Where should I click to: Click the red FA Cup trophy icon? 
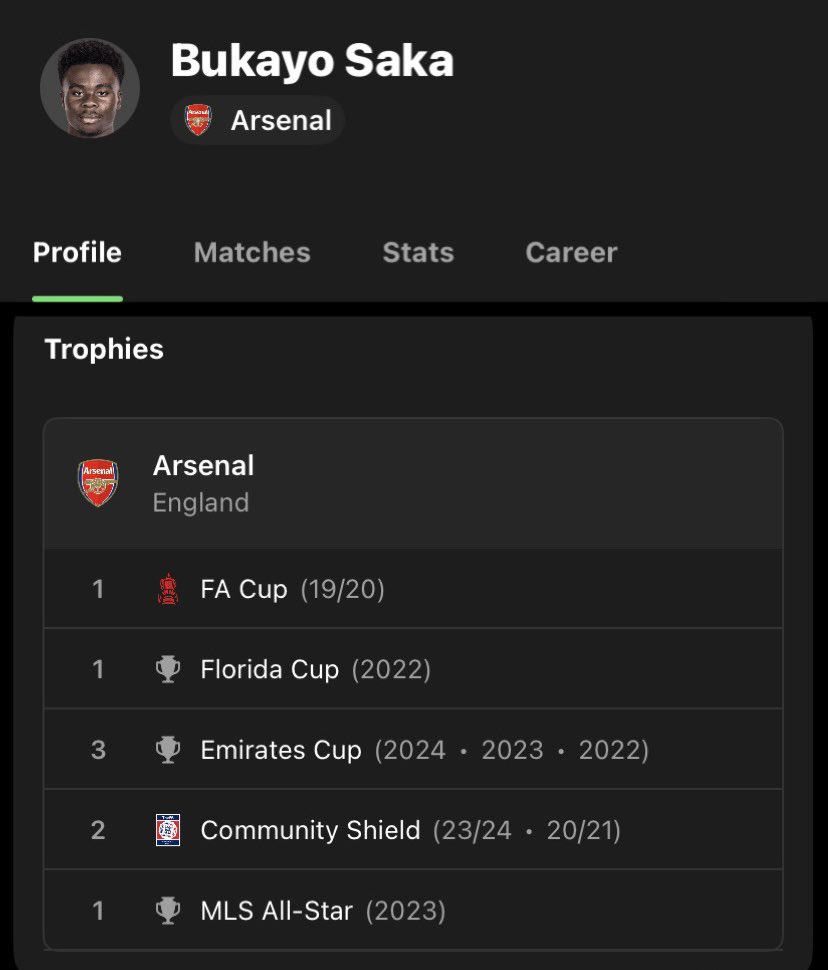(168, 589)
